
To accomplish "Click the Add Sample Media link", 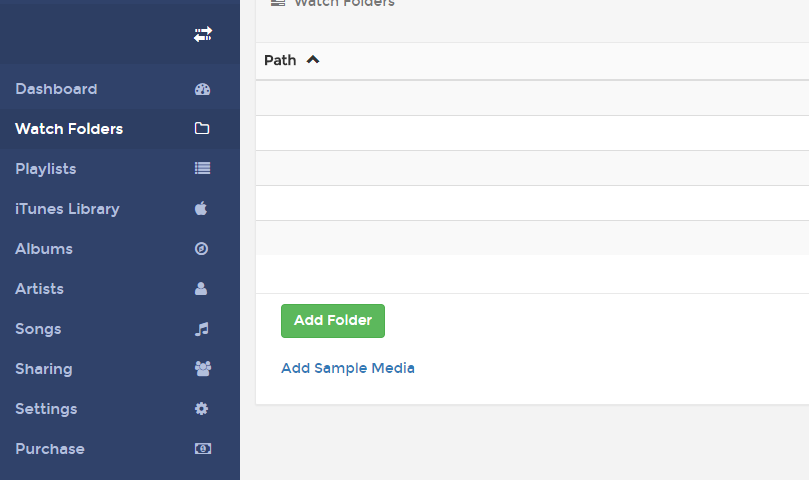I will coord(348,368).
